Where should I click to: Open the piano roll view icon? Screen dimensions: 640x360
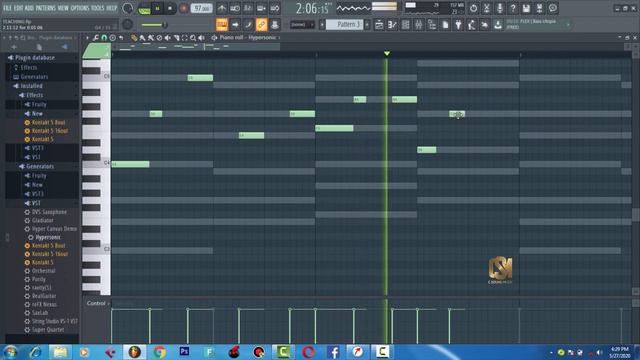coord(392,25)
